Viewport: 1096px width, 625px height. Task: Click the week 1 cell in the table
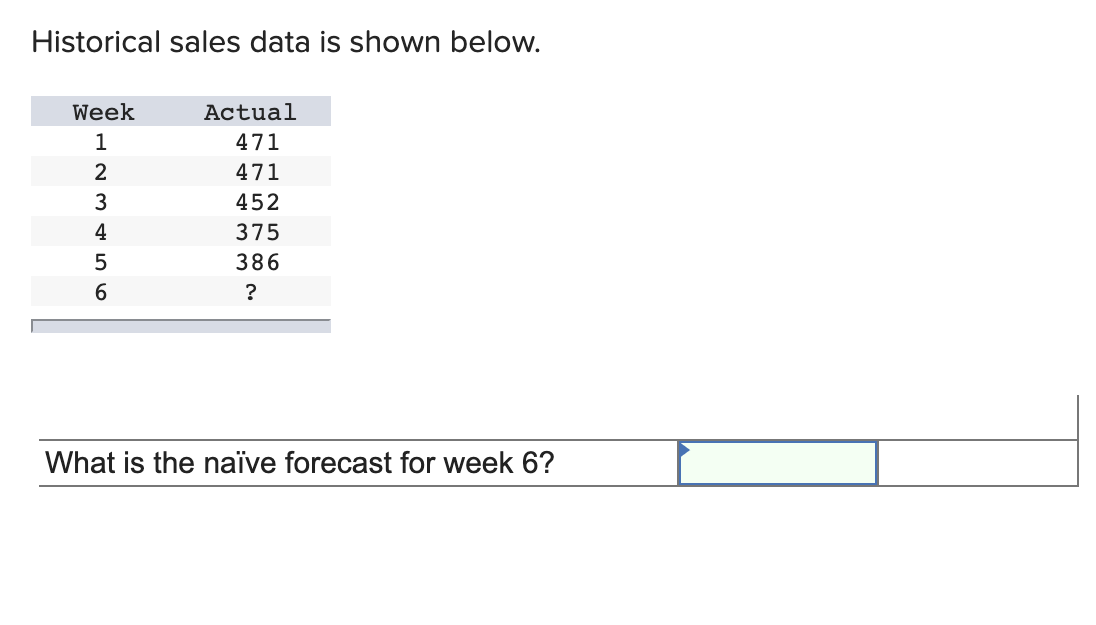coord(101,142)
